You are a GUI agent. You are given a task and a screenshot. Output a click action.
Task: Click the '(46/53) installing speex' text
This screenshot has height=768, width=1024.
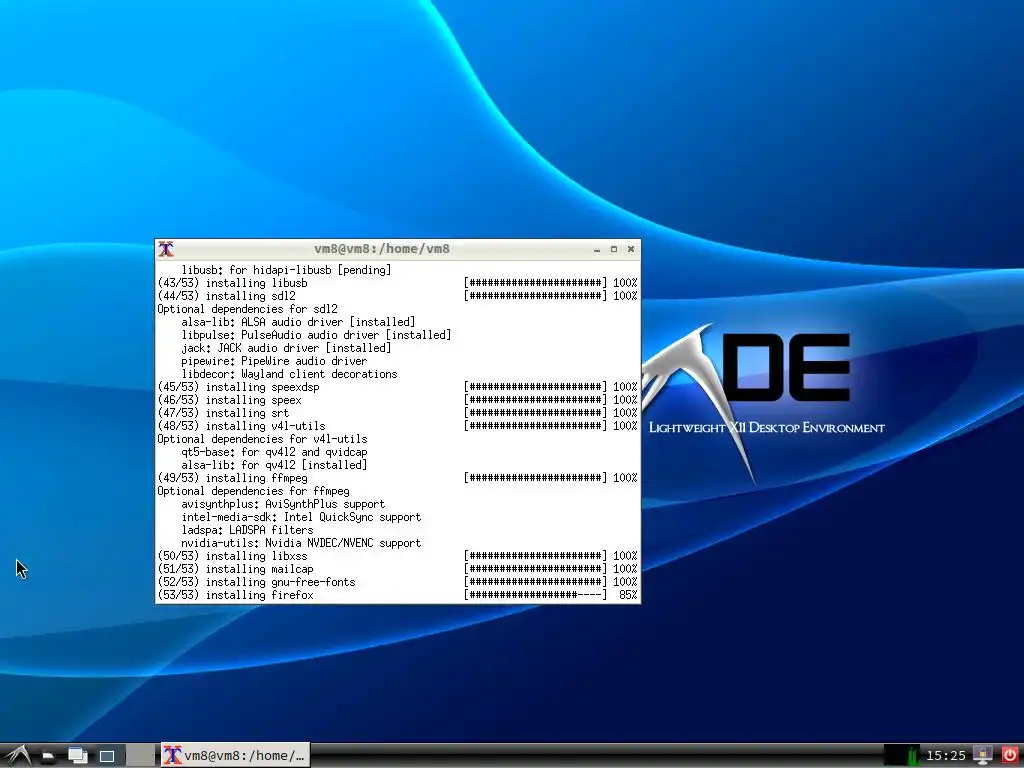[230, 400]
